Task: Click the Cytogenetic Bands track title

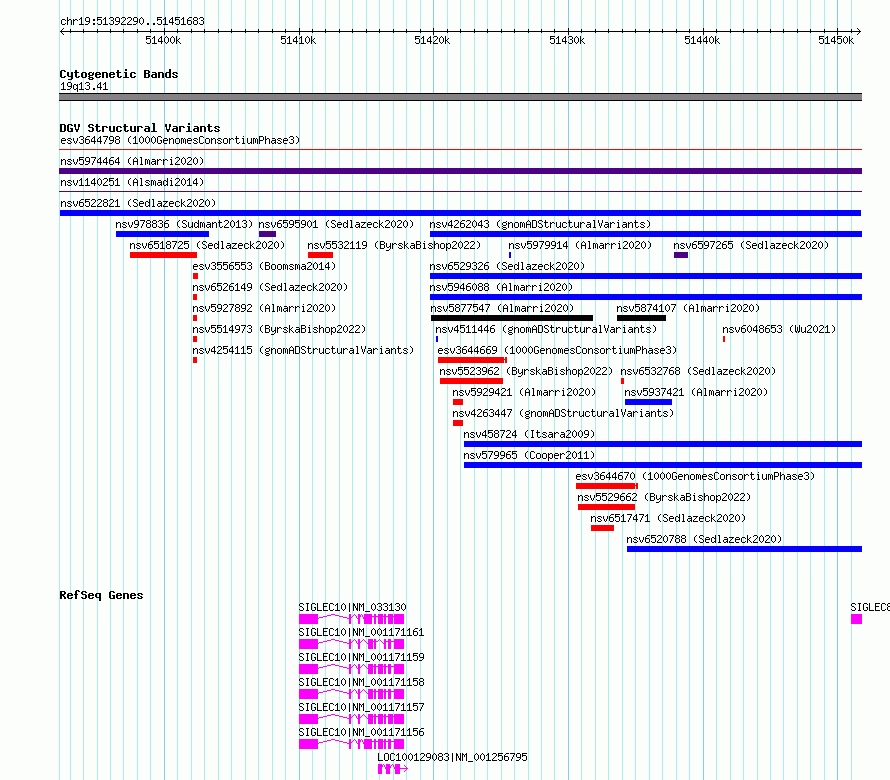Action: [x=119, y=74]
